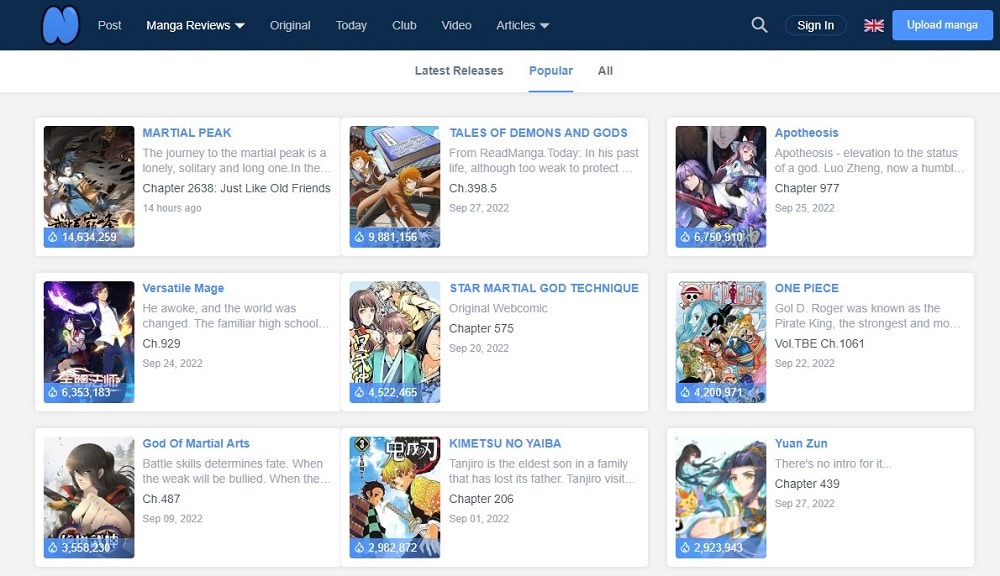This screenshot has height=576, width=1000.
Task: Click Yuan Zun cover thumbnail
Action: click(721, 497)
